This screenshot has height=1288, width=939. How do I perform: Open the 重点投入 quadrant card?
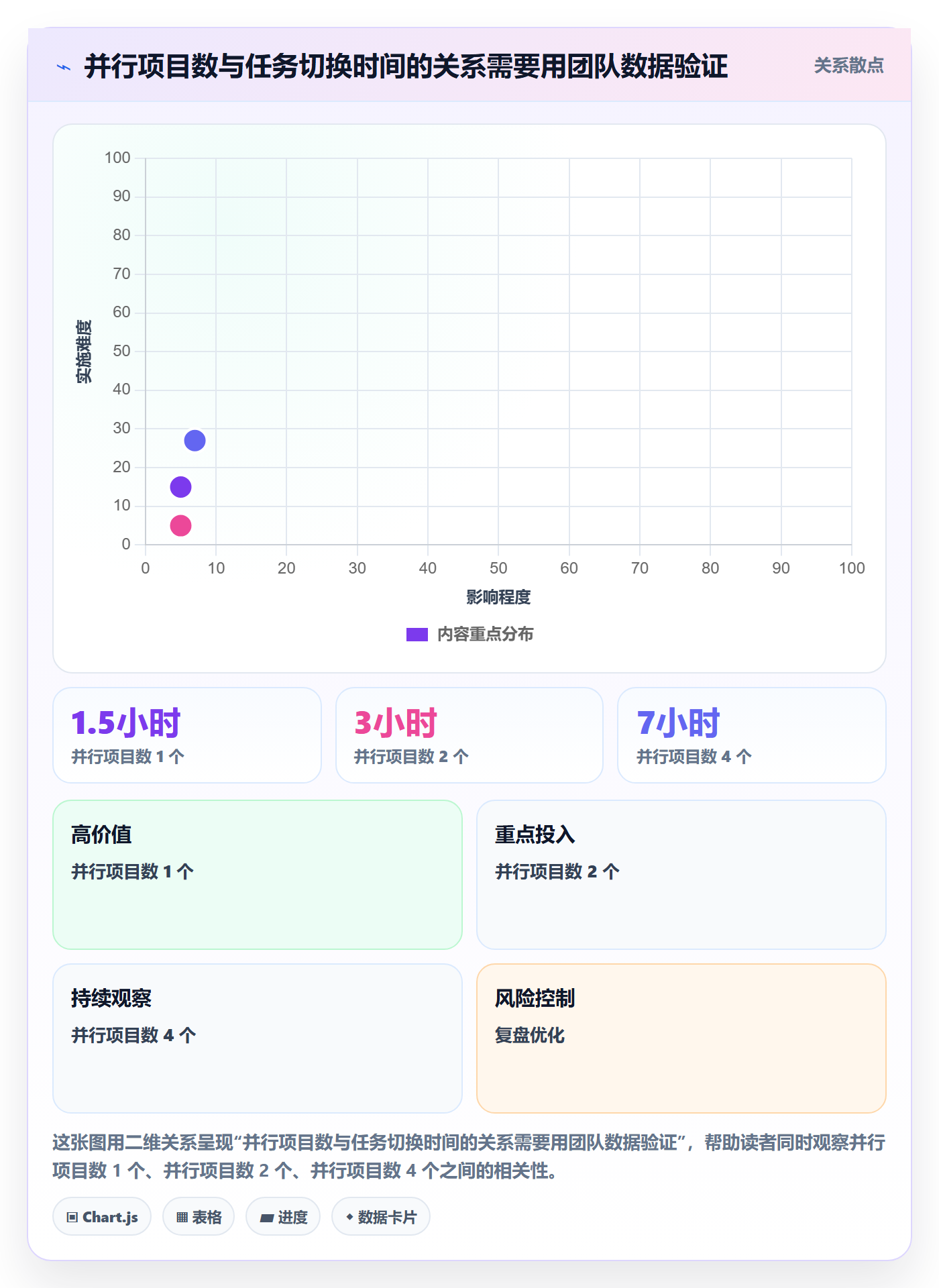click(x=681, y=875)
